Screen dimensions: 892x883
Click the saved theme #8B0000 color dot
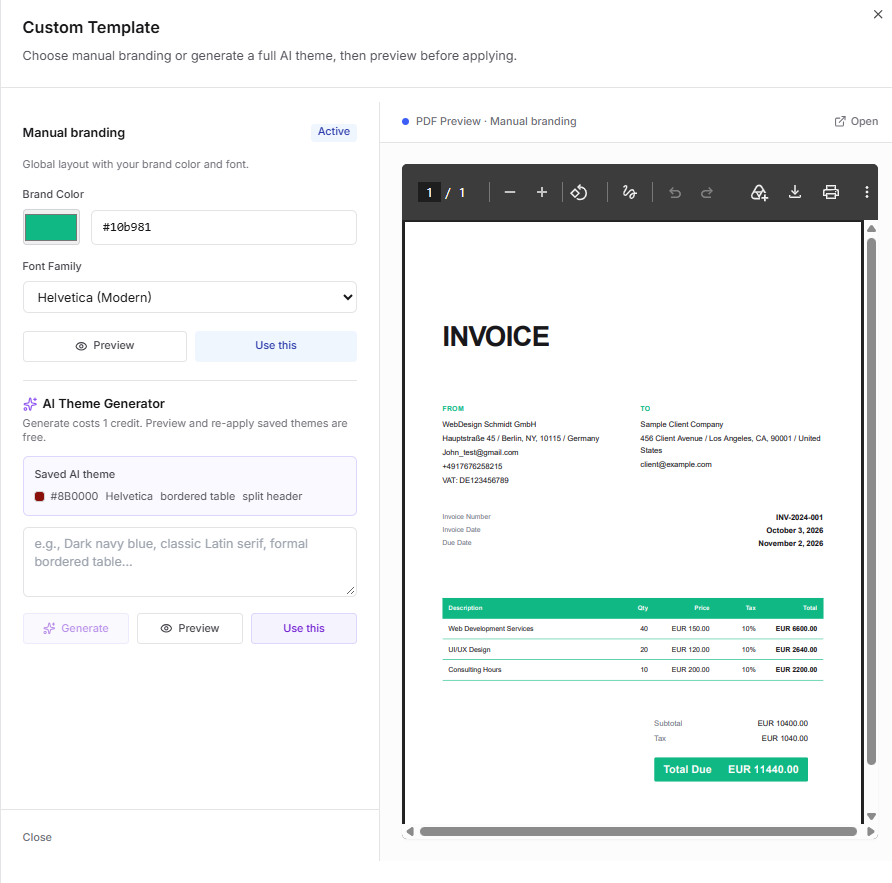point(39,497)
